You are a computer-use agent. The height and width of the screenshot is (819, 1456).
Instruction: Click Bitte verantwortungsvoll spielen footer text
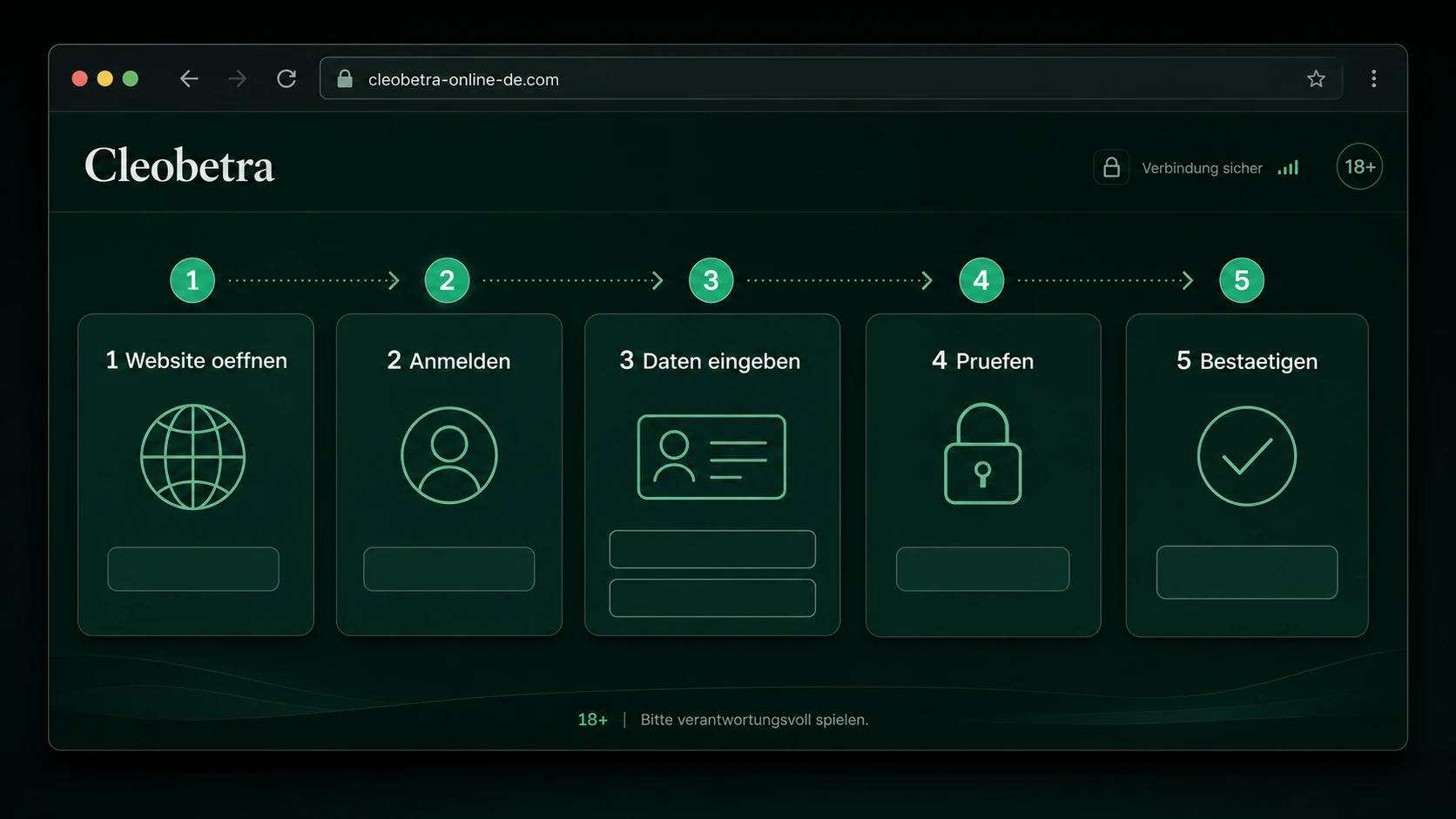(x=754, y=720)
